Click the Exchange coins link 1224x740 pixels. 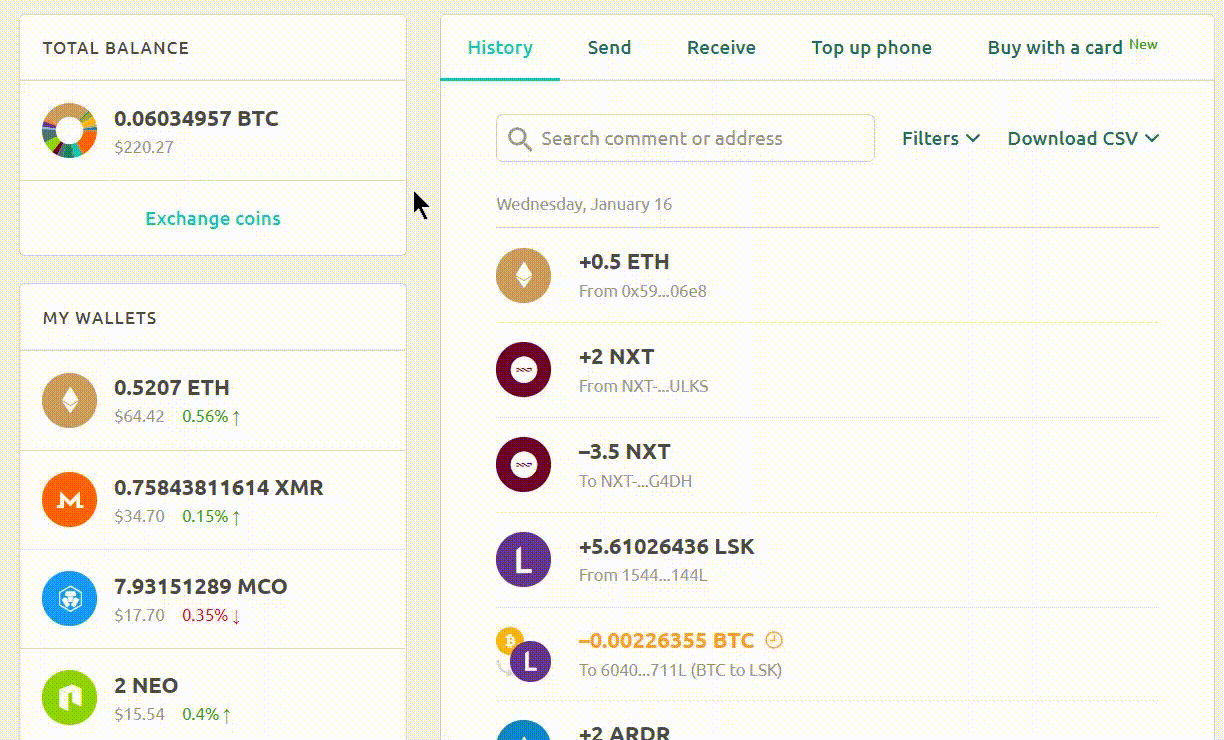point(212,218)
